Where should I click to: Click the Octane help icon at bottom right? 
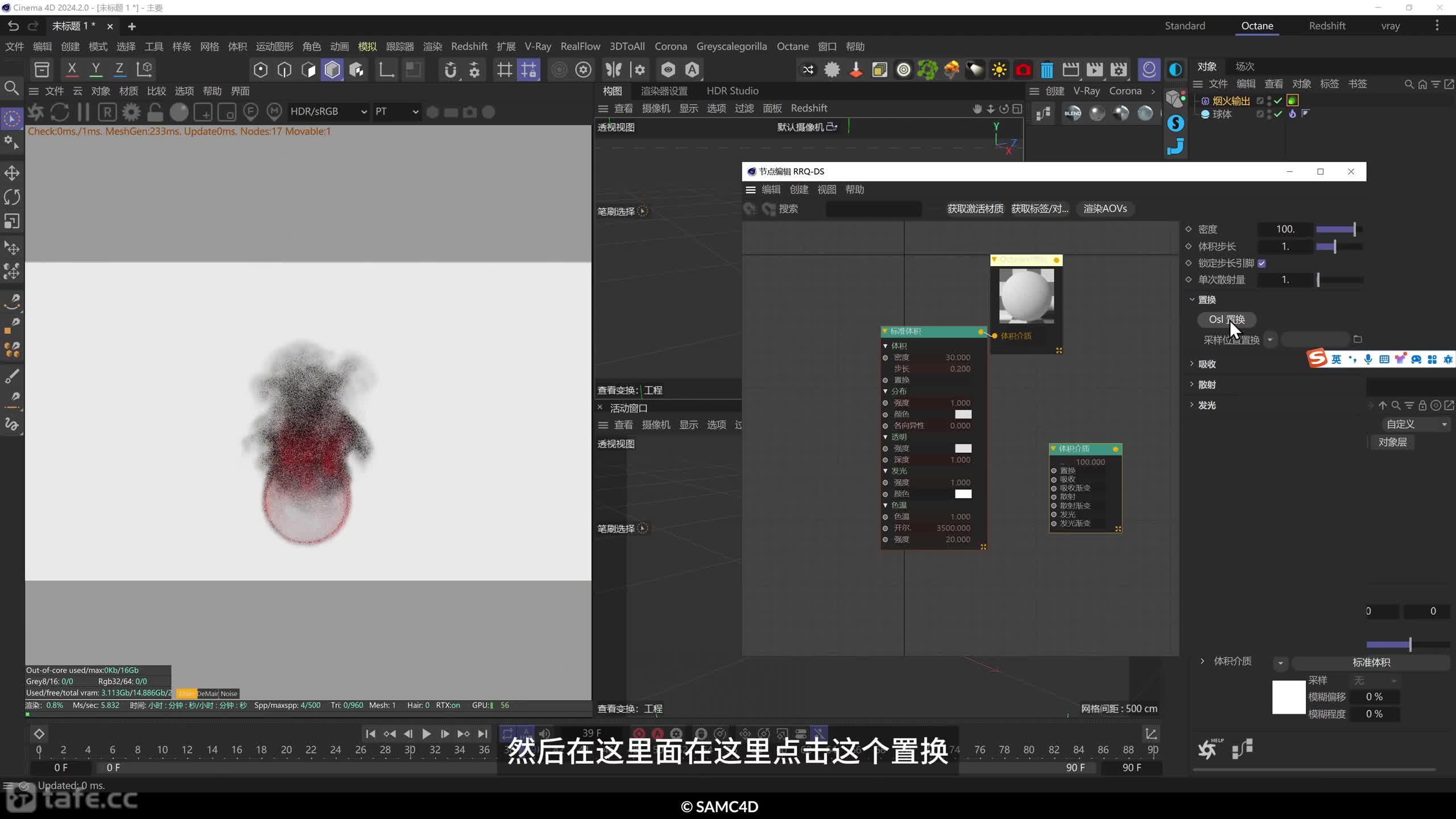(1210, 748)
